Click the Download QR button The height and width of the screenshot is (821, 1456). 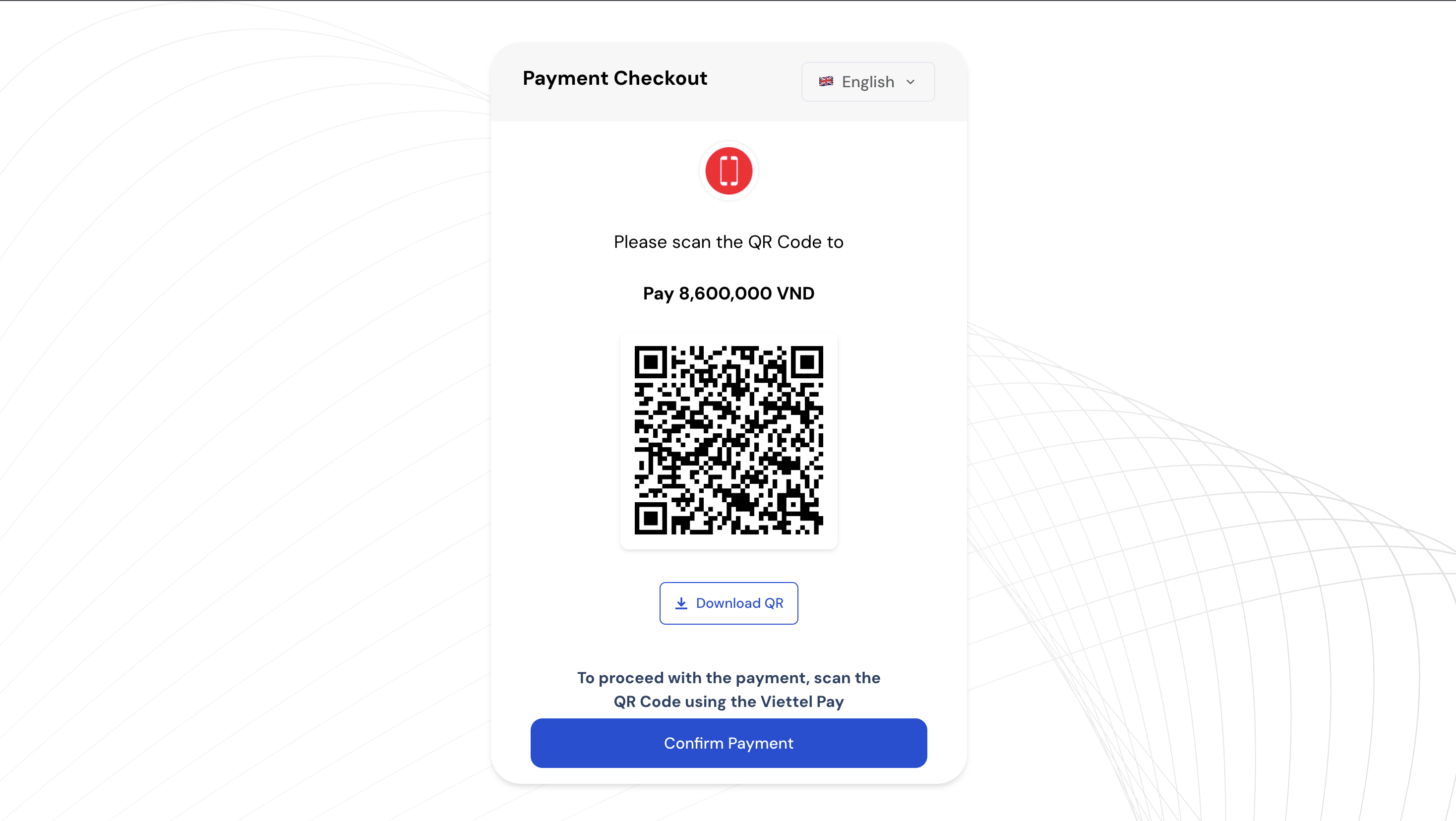click(728, 603)
